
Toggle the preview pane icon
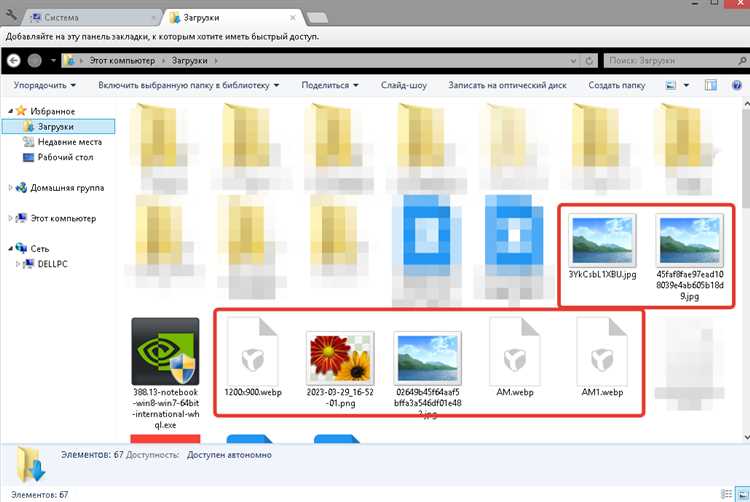pos(711,85)
